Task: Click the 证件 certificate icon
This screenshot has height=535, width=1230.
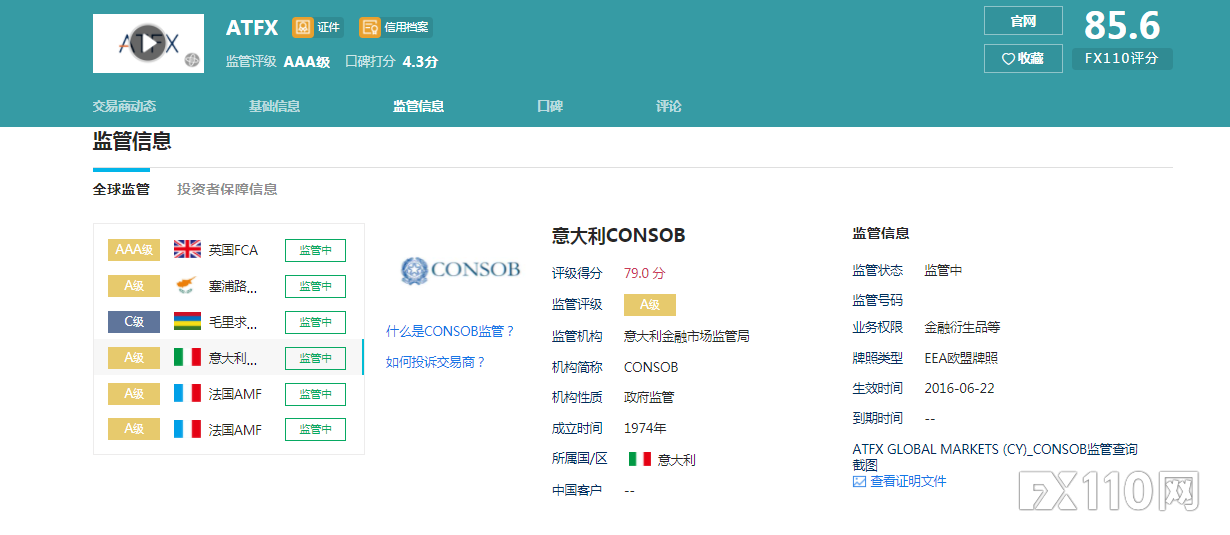Action: click(x=302, y=27)
